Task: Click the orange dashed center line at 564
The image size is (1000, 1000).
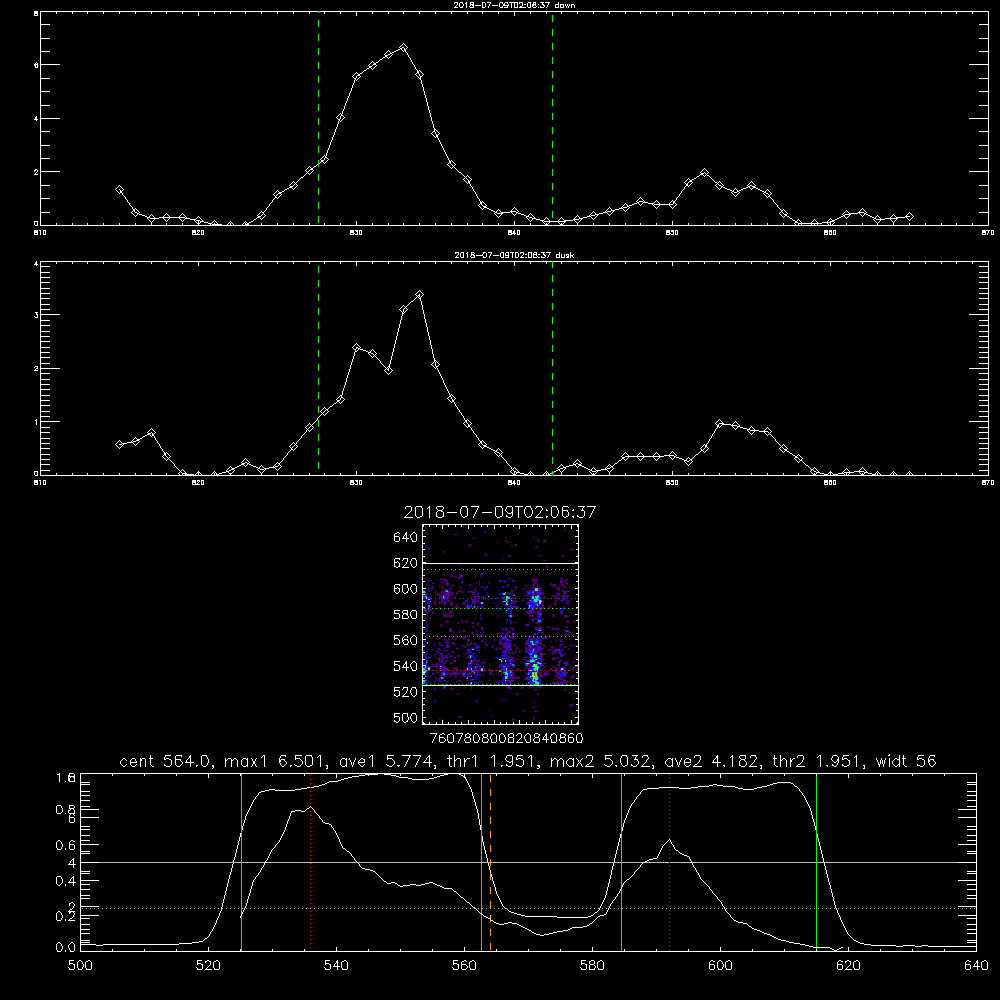Action: [x=490, y=862]
